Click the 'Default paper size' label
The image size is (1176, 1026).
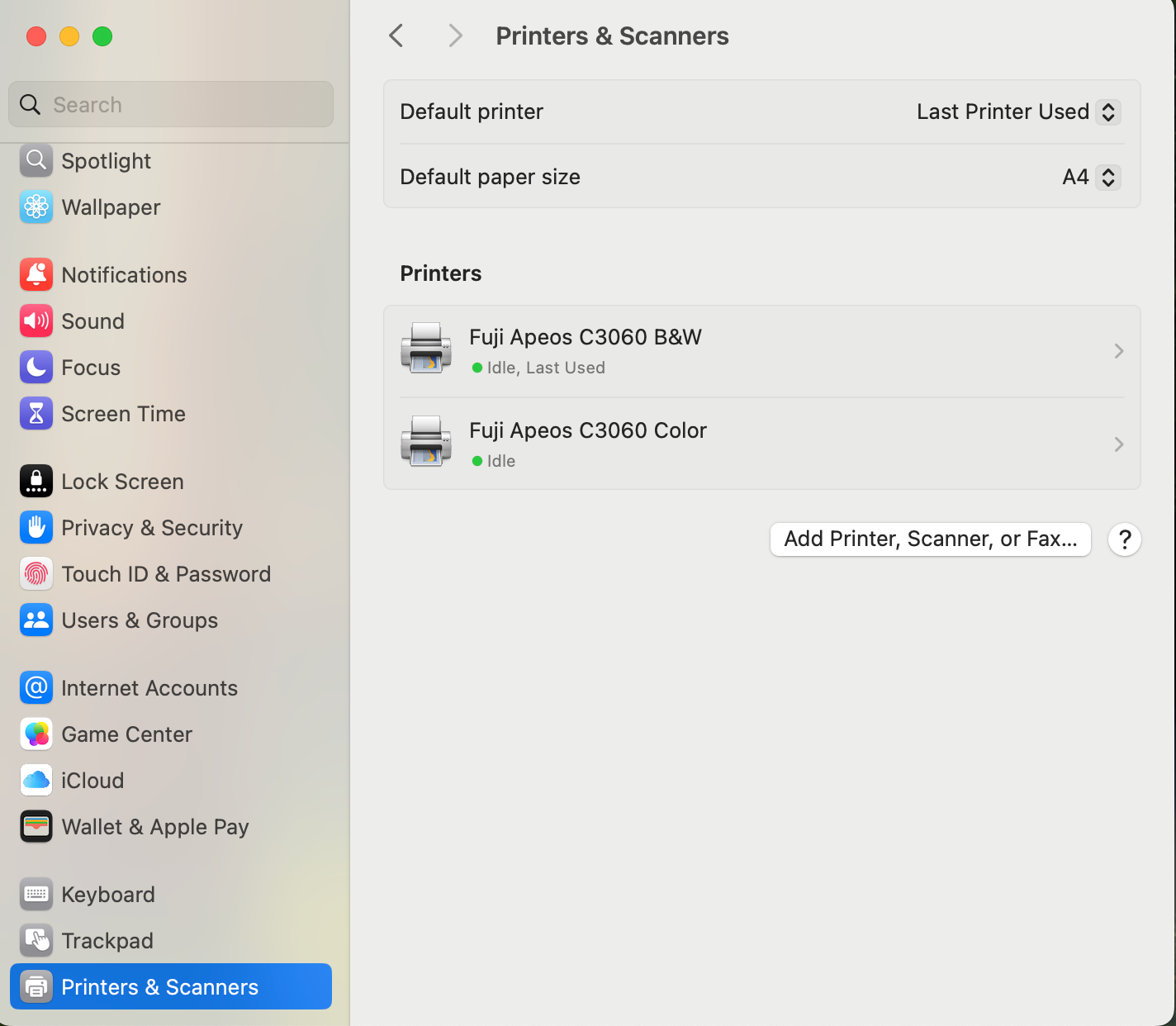[x=491, y=177]
